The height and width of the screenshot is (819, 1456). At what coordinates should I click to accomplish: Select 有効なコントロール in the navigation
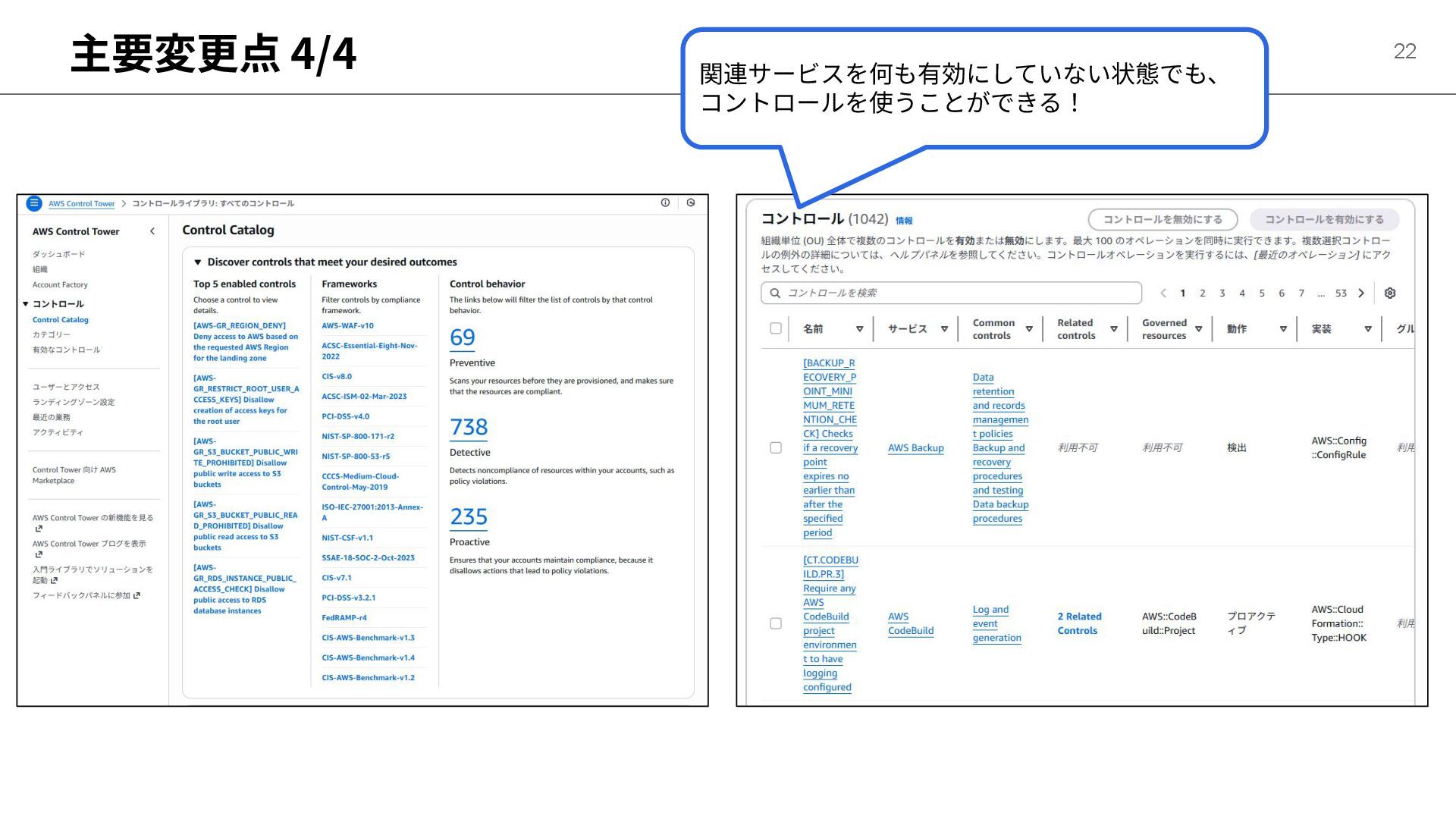[x=66, y=350]
